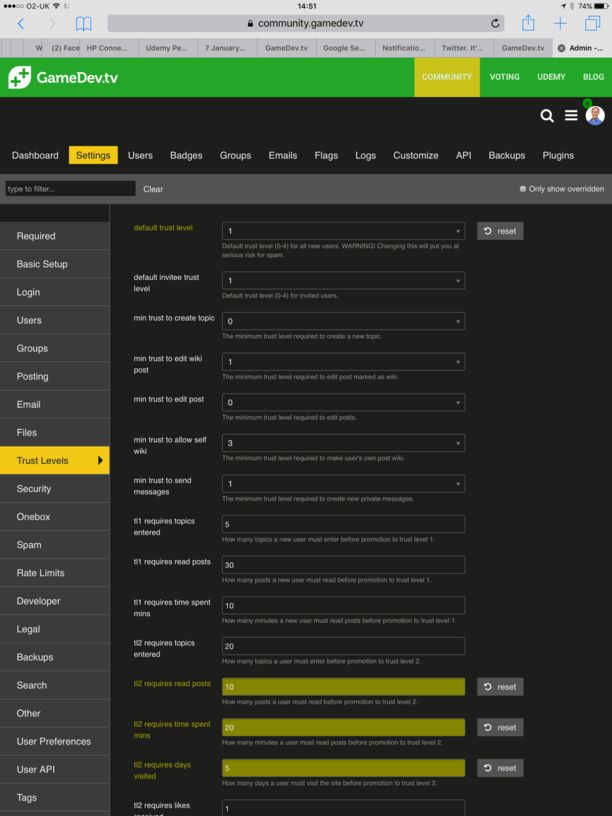Tap the Safari address bar
This screenshot has height=816, width=612.
[x=305, y=23]
